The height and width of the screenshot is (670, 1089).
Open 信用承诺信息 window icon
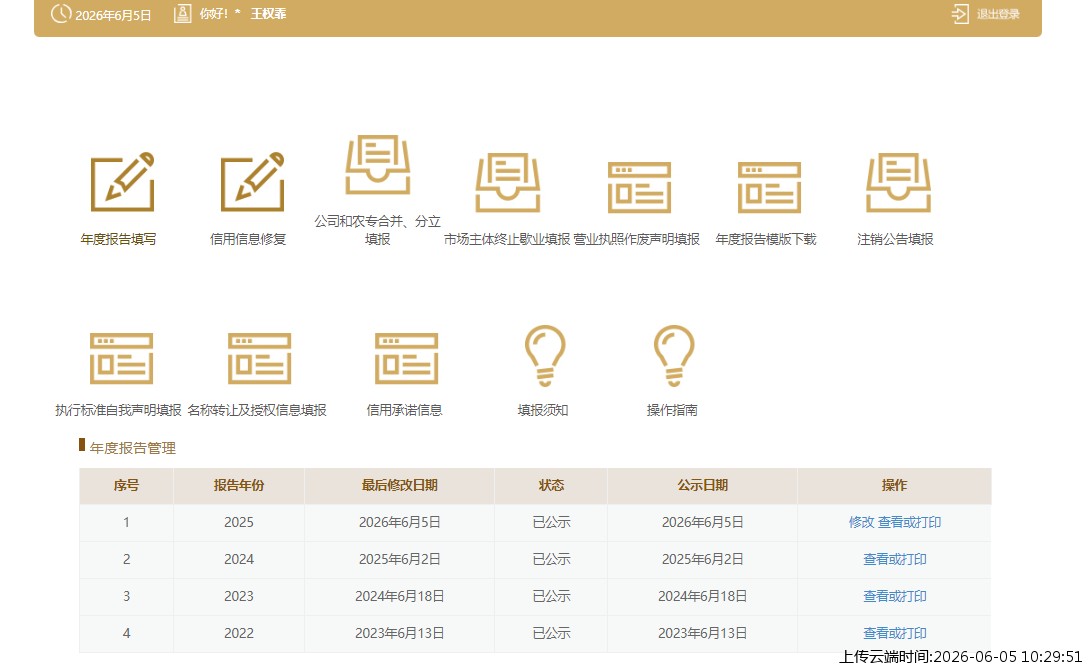click(406, 358)
